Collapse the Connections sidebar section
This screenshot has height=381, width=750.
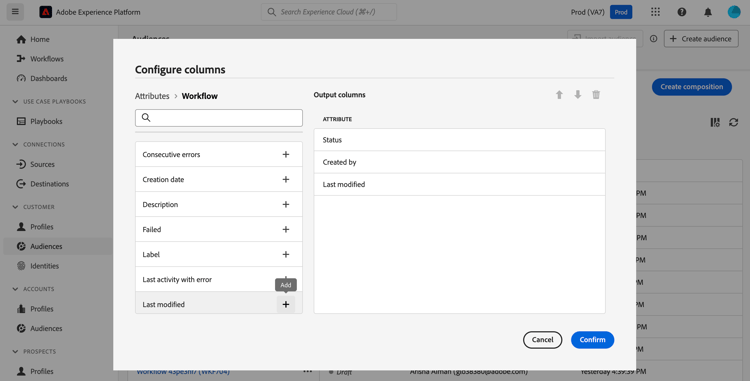pos(15,144)
